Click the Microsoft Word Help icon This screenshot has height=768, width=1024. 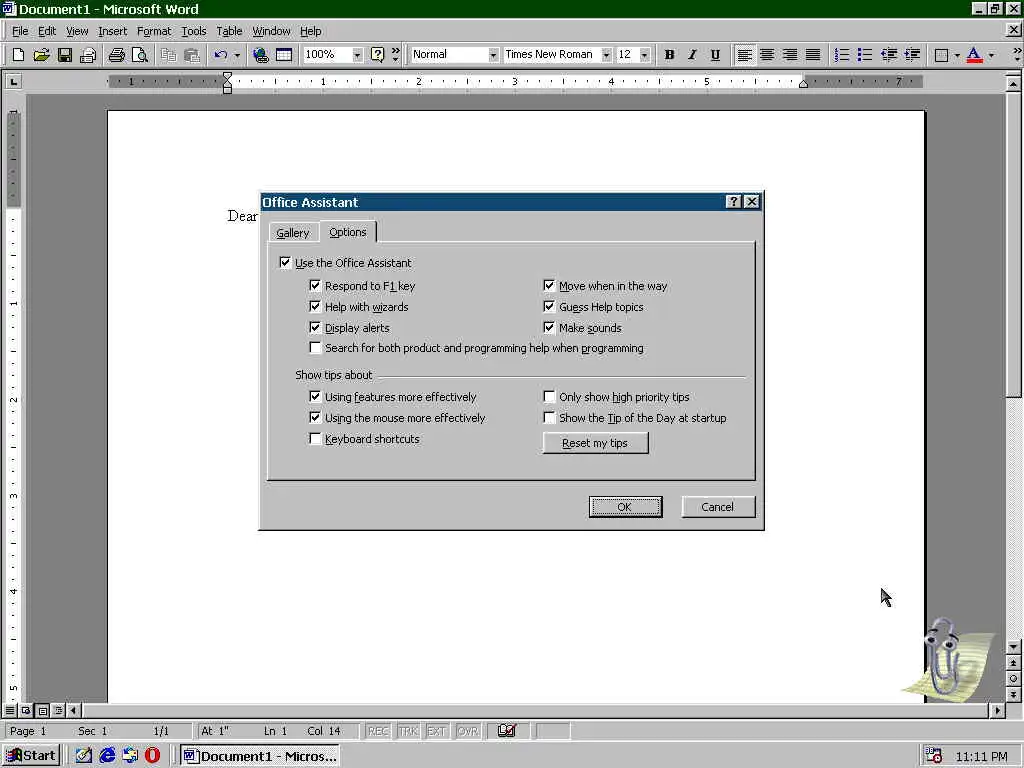click(x=377, y=55)
